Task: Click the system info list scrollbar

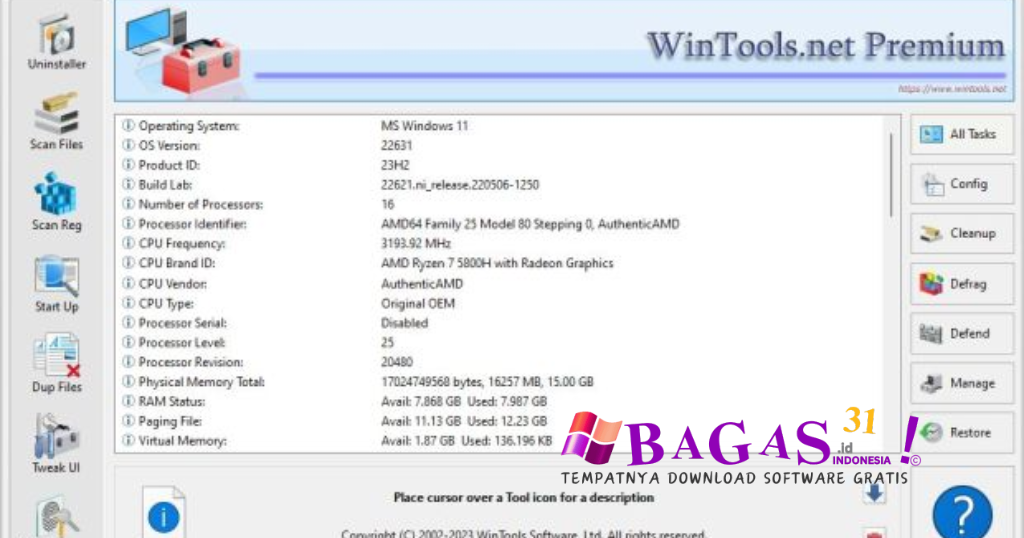Action: (891, 175)
